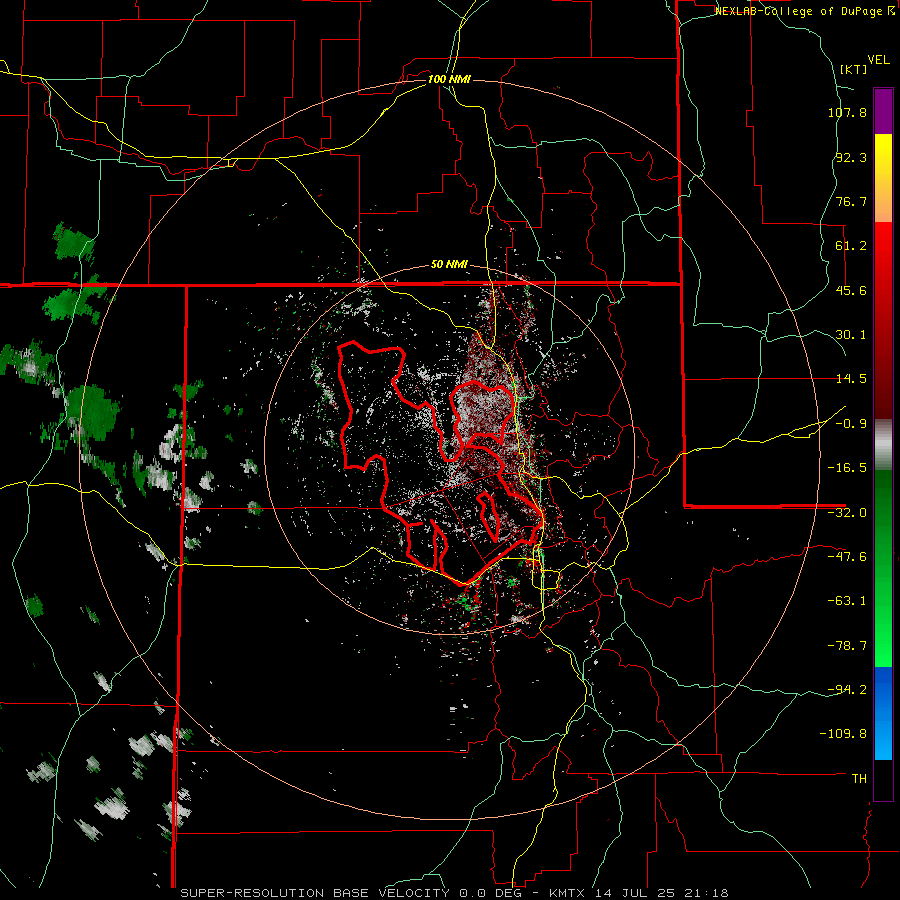
Task: Click the 107.8 velocity scale value
Action: [847, 112]
